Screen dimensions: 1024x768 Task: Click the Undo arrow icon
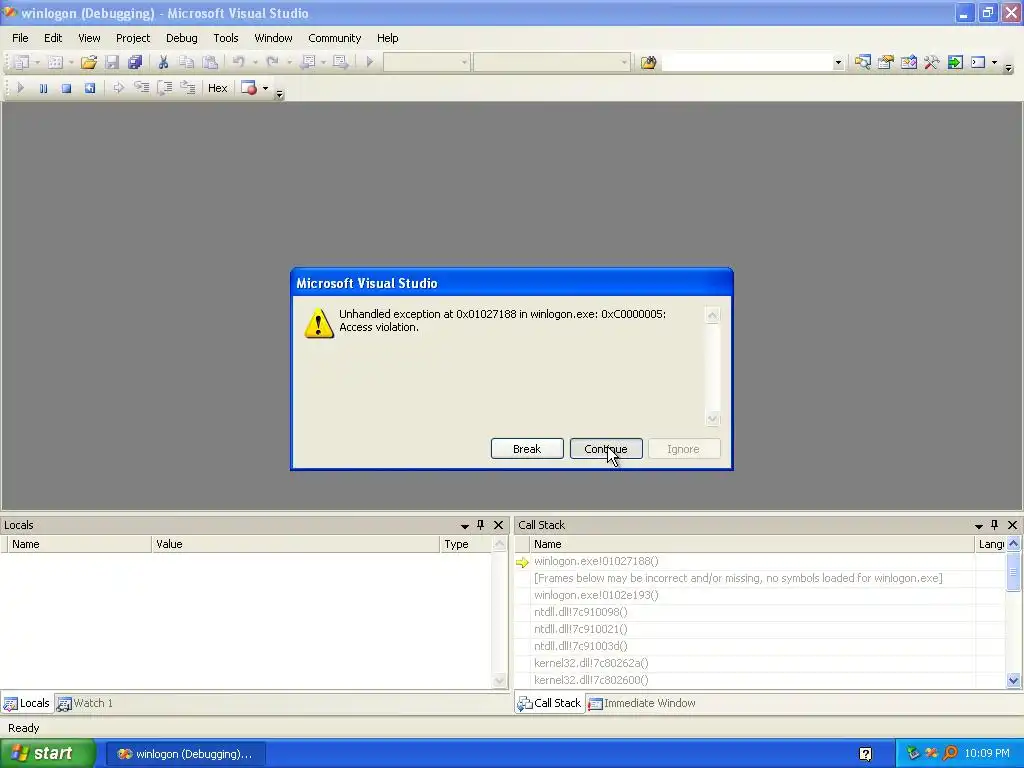click(x=238, y=62)
